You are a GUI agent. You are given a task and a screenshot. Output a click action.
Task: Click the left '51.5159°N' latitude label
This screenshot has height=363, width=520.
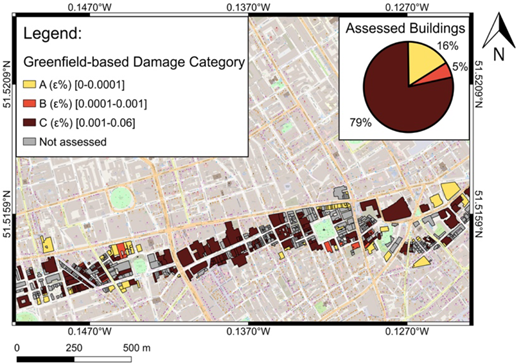click(x=7, y=214)
